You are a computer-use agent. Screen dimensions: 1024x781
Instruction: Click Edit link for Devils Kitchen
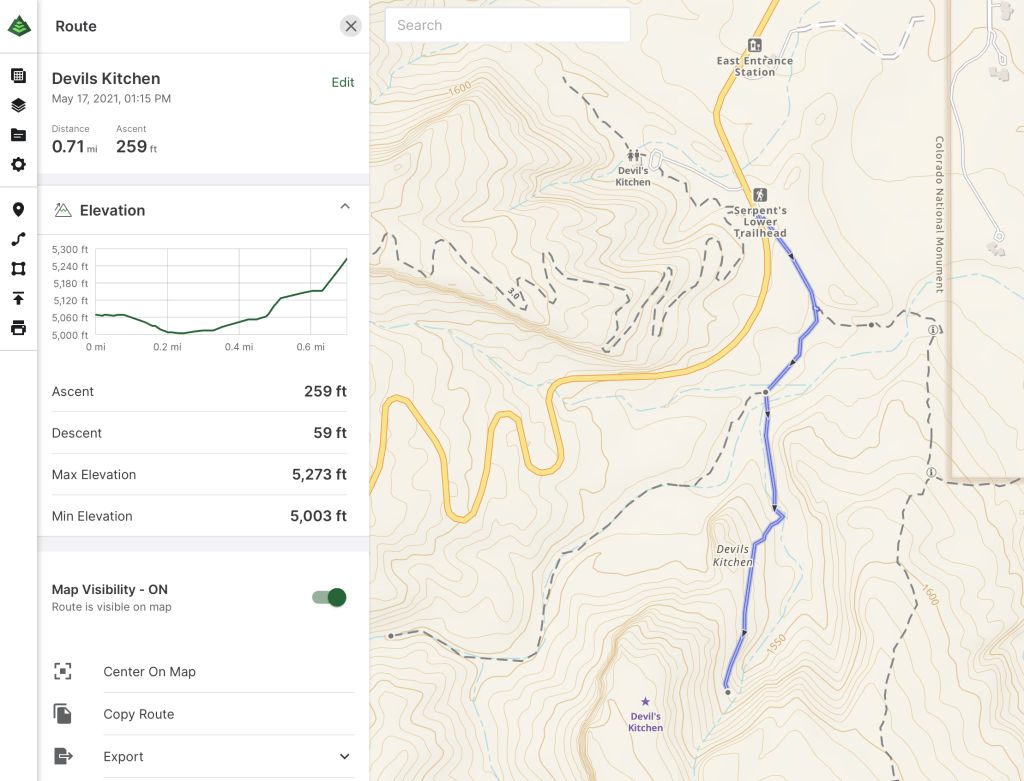(343, 83)
